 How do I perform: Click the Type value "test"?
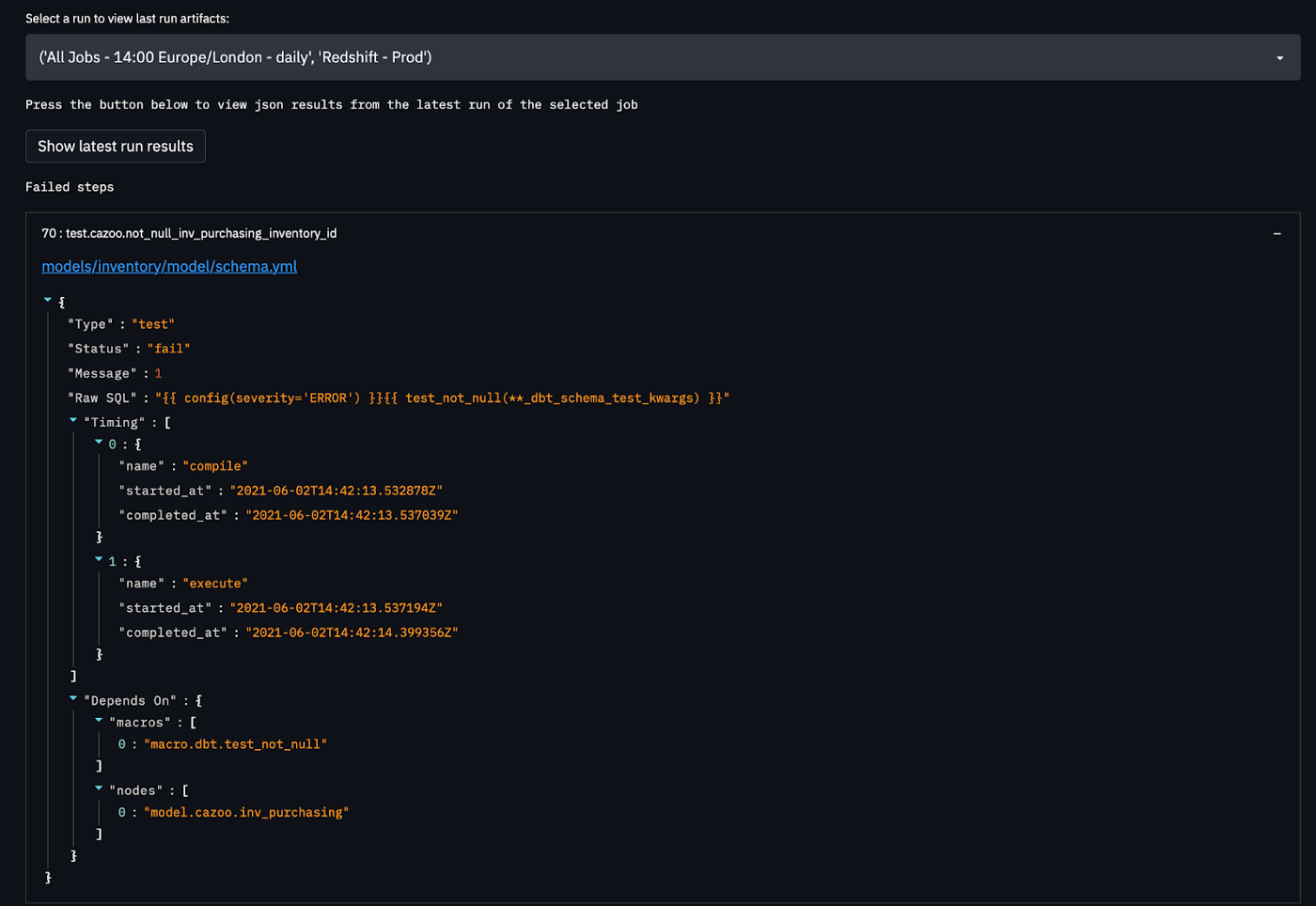152,324
